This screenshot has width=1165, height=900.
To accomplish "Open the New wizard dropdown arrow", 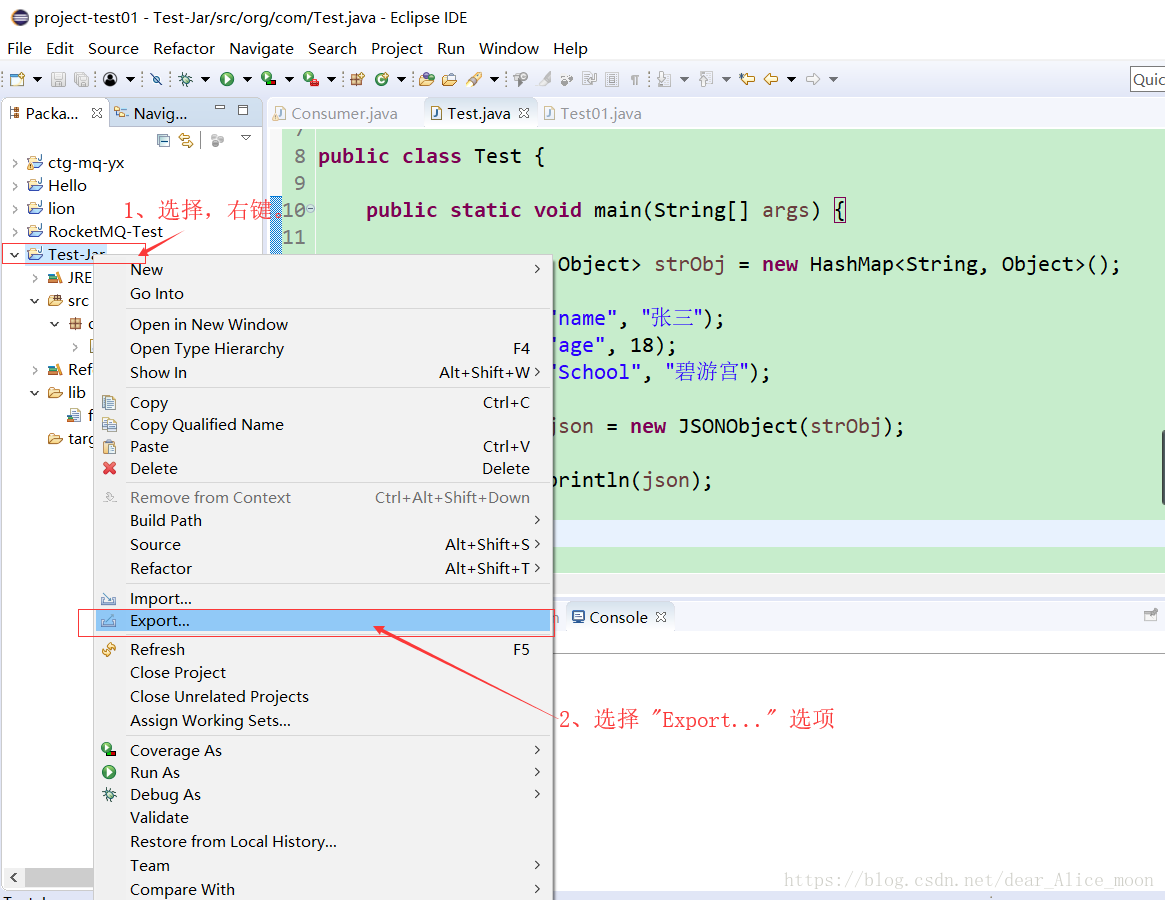I will pyautogui.click(x=37, y=79).
